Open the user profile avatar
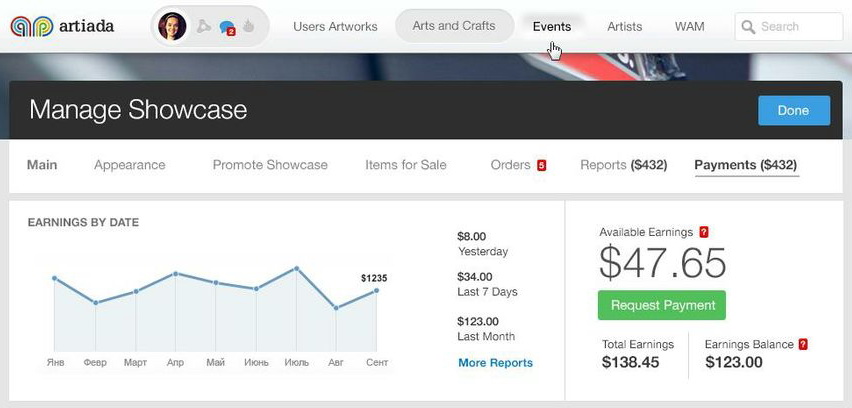Screen dimensions: 852x408 coord(172,26)
